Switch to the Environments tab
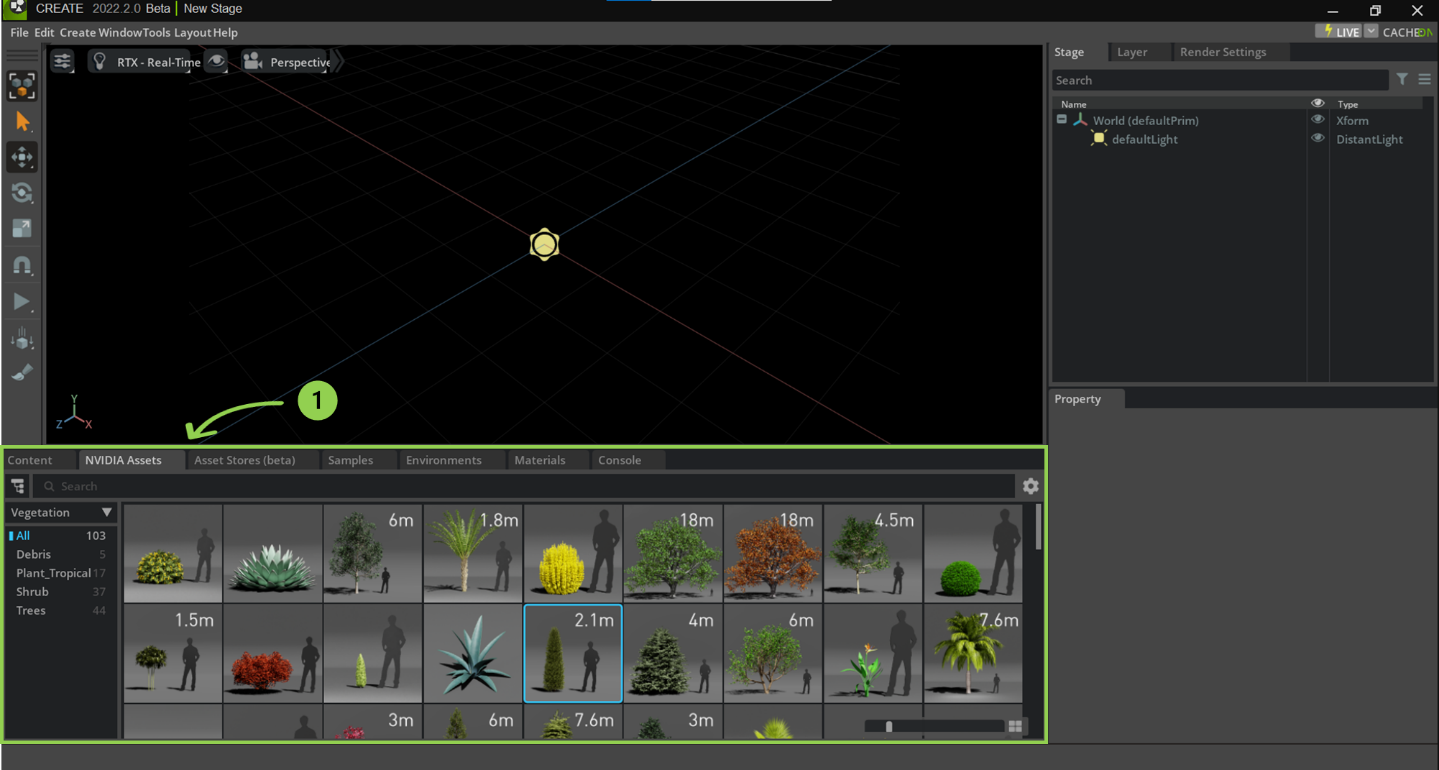The height and width of the screenshot is (770, 1439). pos(444,460)
